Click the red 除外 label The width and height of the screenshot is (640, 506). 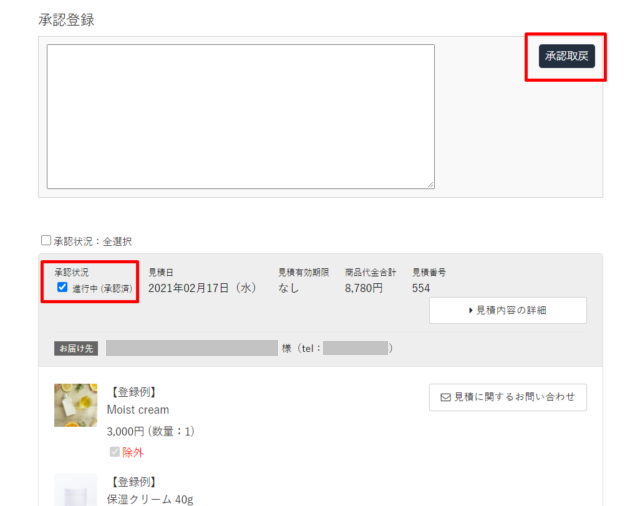tap(133, 452)
